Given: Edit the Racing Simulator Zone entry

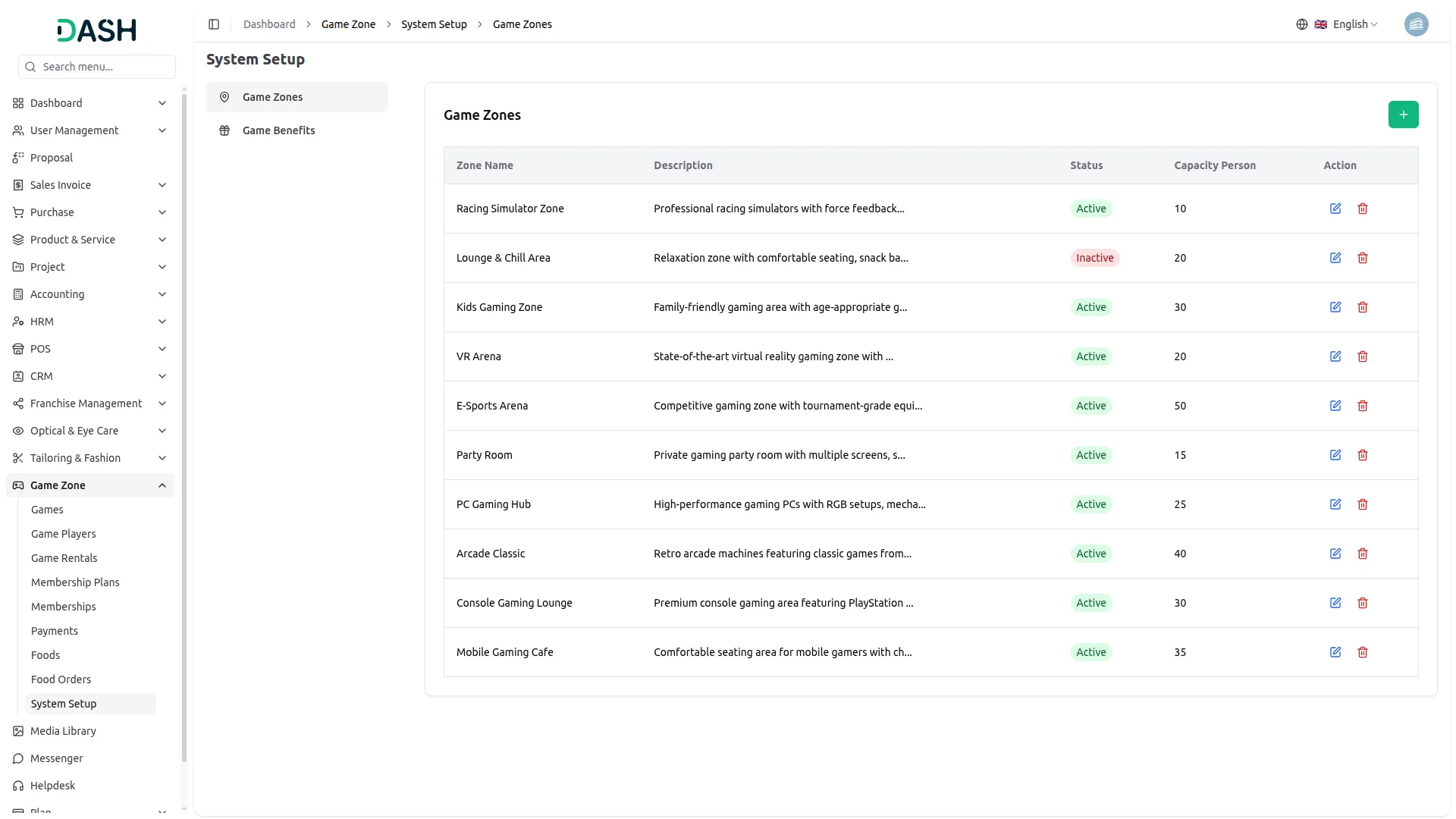Looking at the screenshot, I should (x=1335, y=209).
